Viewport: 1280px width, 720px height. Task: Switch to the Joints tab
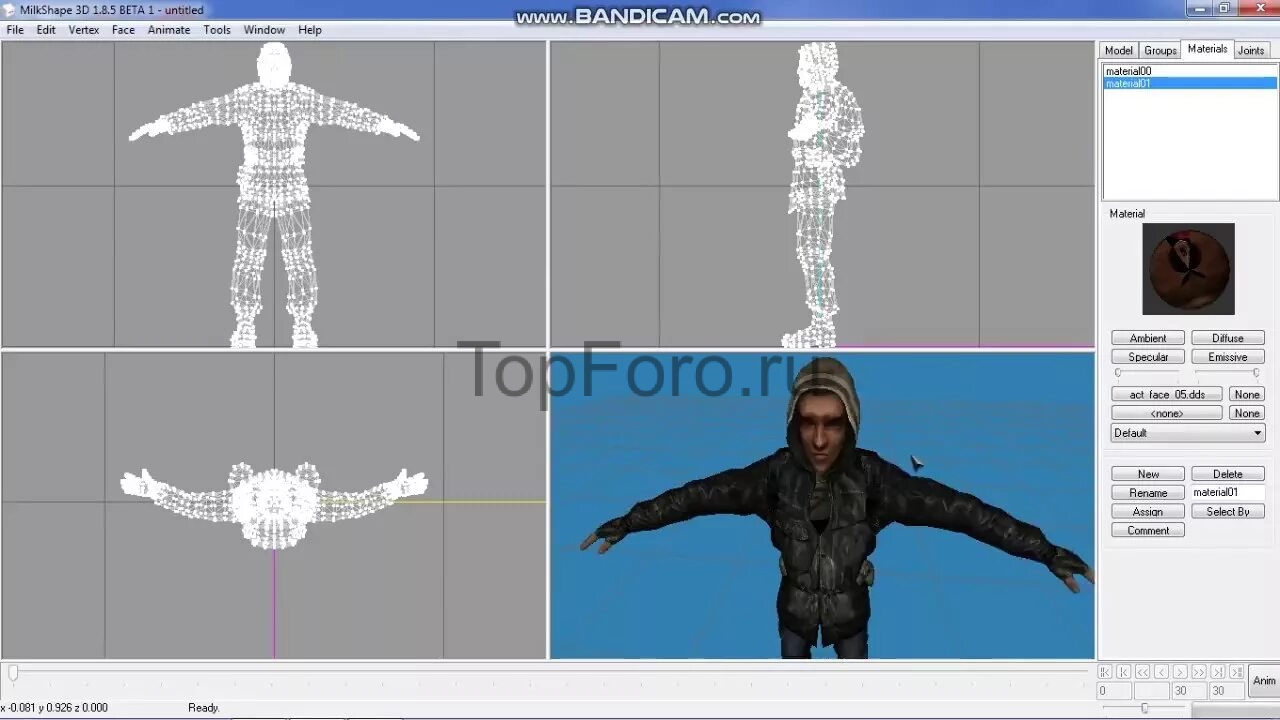pyautogui.click(x=1251, y=50)
